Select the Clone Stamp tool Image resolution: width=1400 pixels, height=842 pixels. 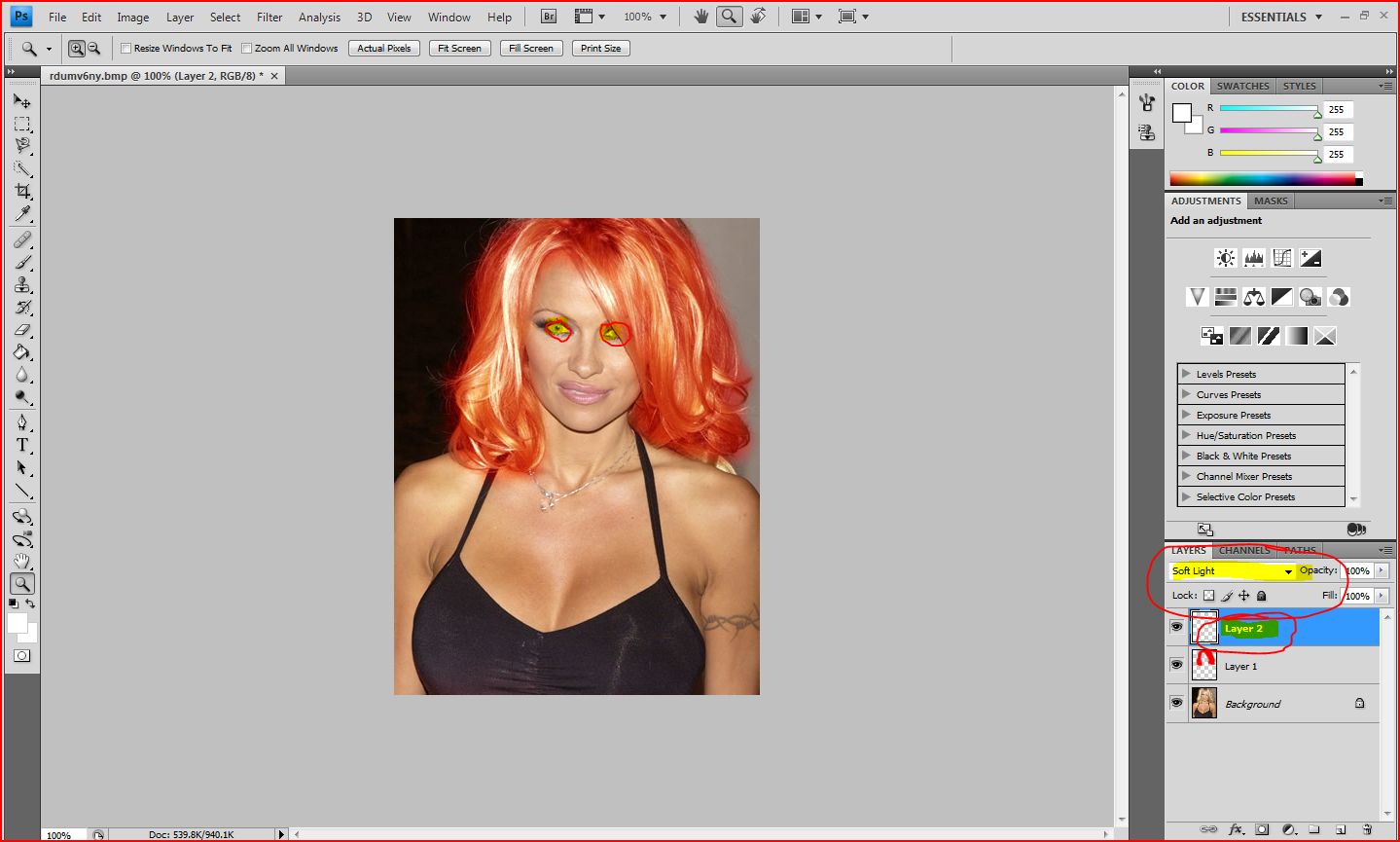click(21, 284)
